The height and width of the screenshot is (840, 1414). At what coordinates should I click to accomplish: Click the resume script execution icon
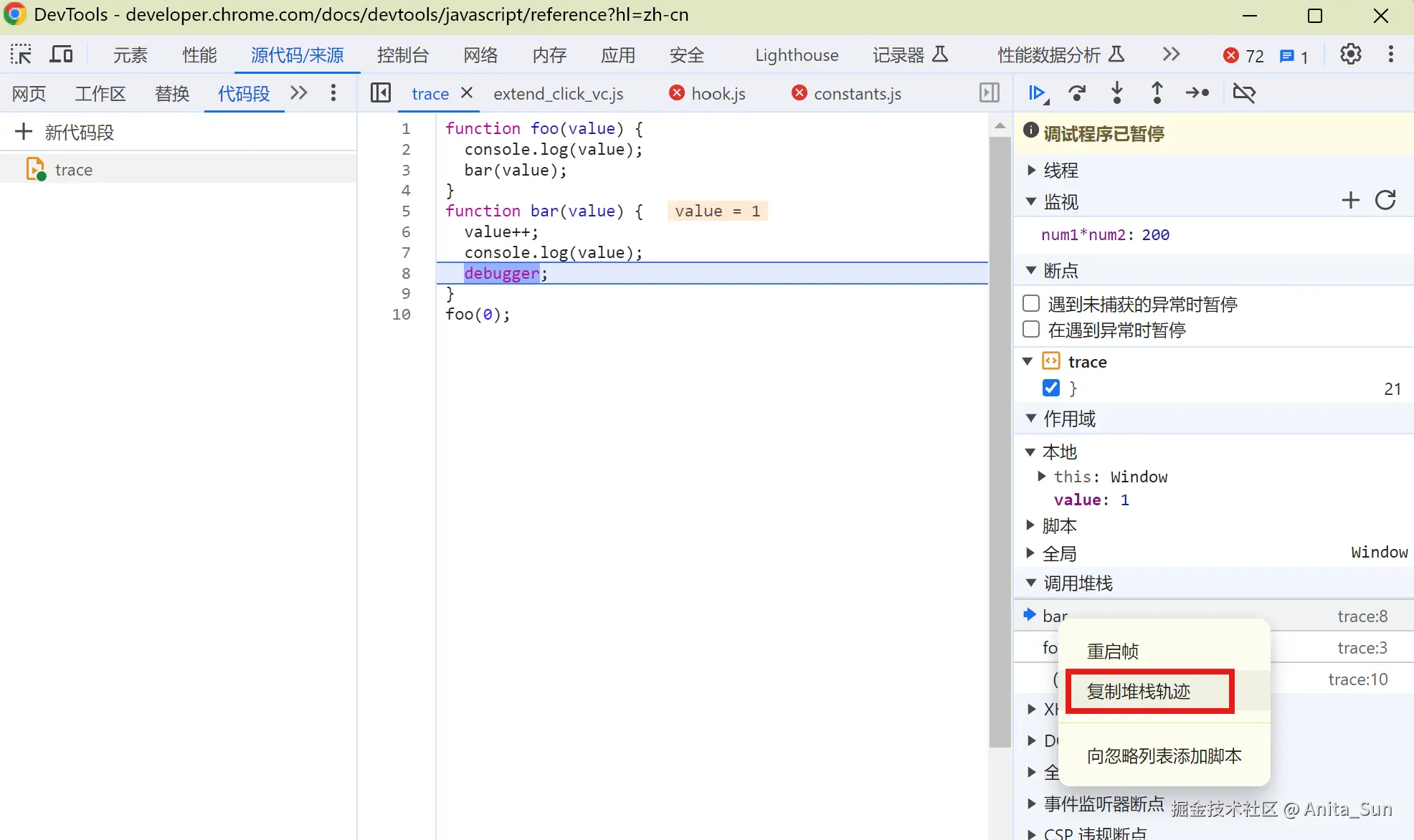pos(1037,93)
